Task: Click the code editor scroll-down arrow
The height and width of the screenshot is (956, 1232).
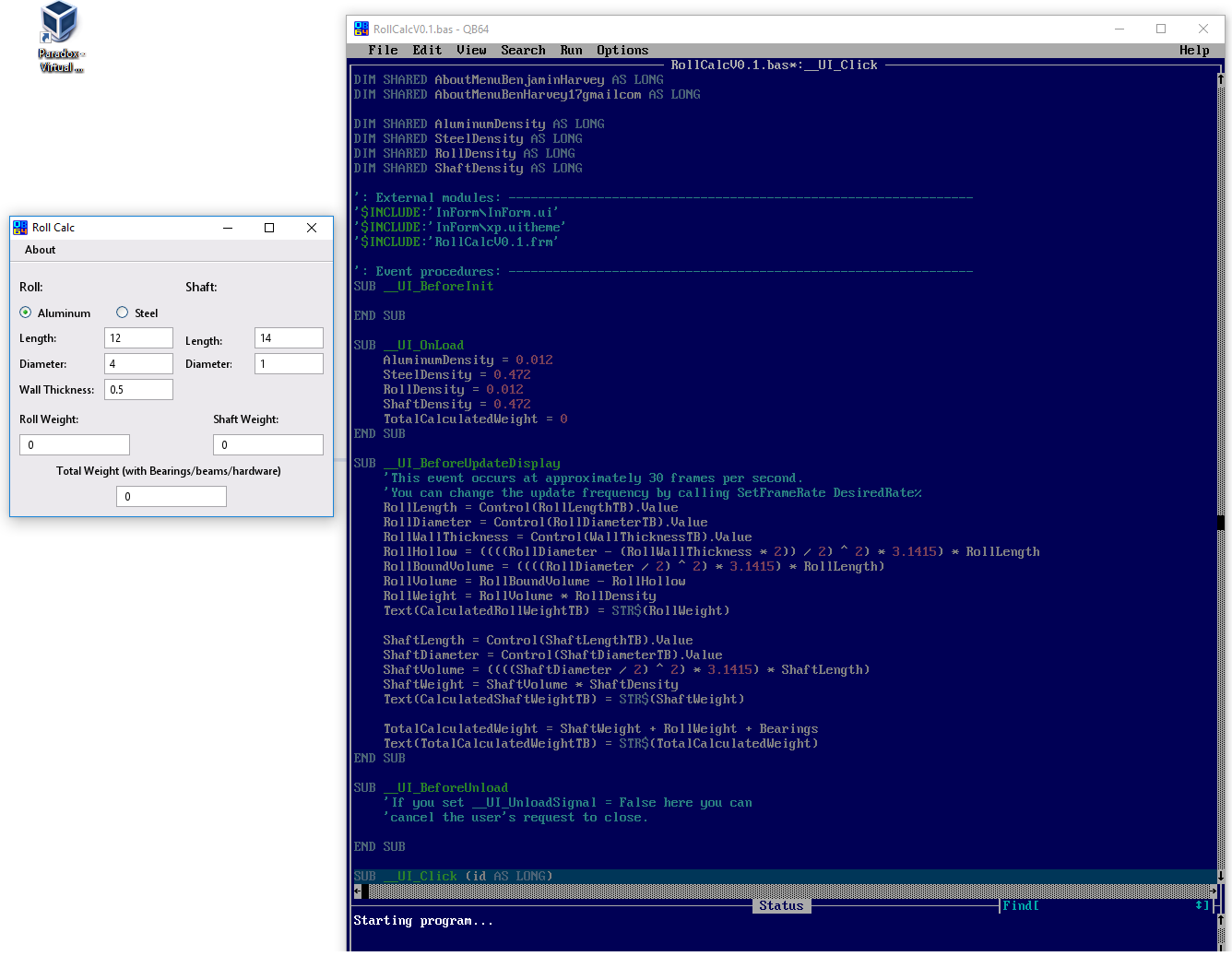Action: 1221,876
